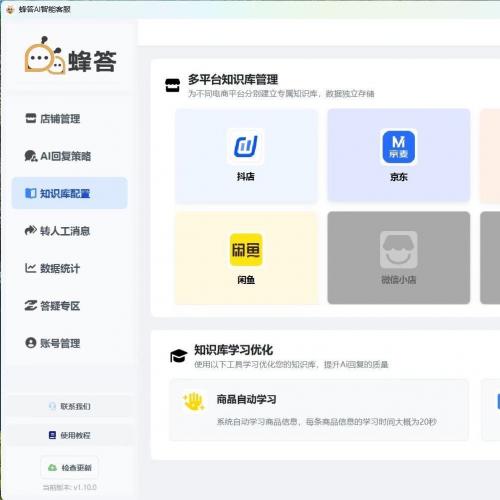Select the disabled 微信小店 card
Image resolution: width=500 pixels, height=500 pixels.
(399, 258)
